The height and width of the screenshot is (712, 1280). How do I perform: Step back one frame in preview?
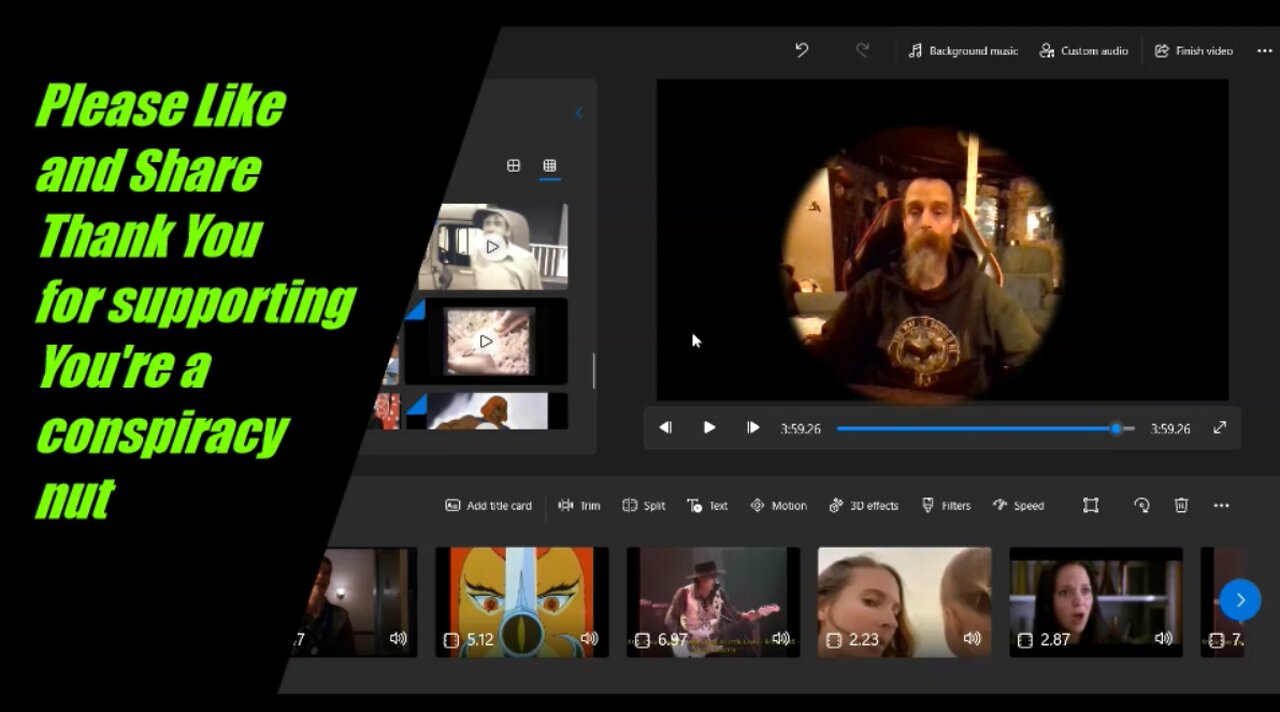click(x=665, y=428)
